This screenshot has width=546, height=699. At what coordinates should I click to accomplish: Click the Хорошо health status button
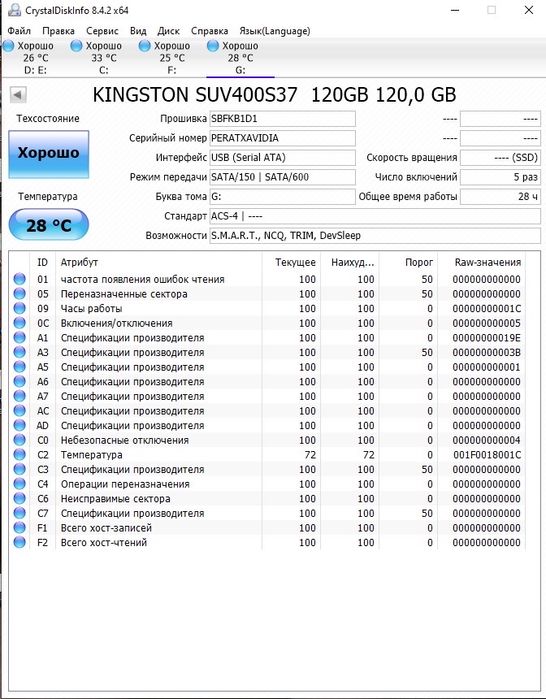[x=49, y=154]
